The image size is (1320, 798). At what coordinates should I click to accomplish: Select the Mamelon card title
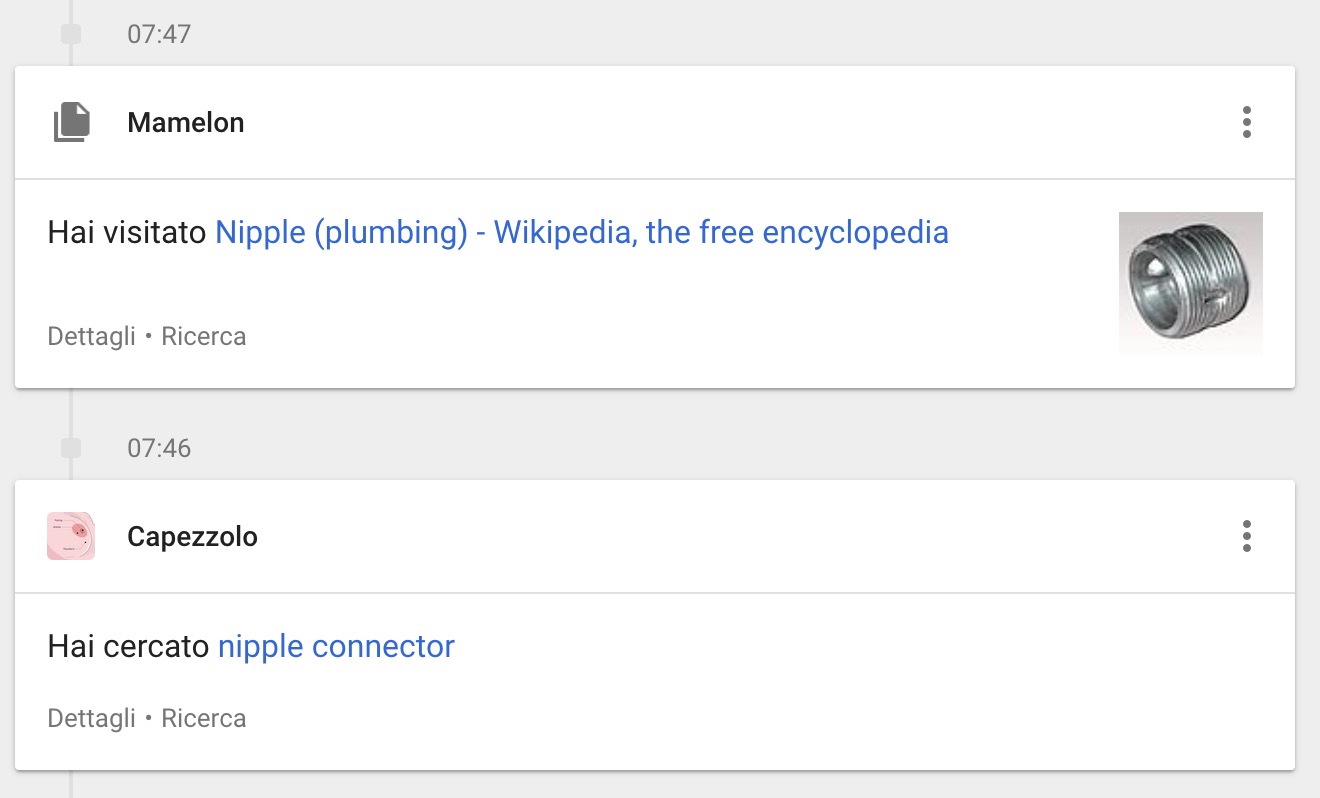tap(185, 123)
